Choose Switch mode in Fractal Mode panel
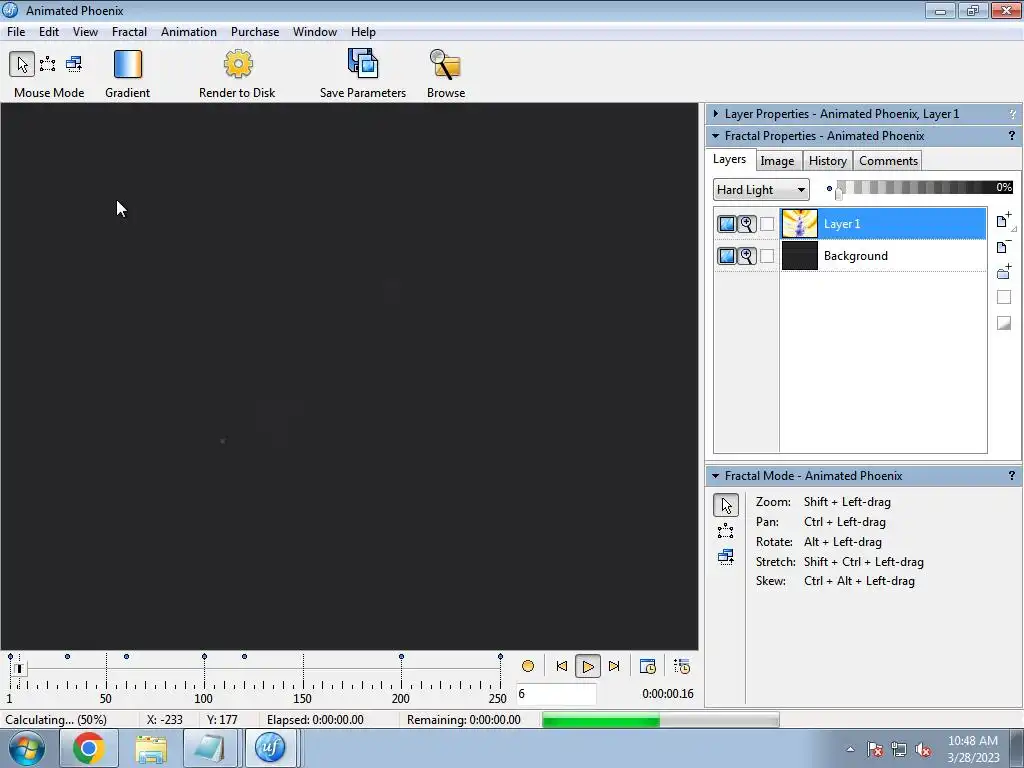This screenshot has width=1024, height=768. pyautogui.click(x=726, y=557)
